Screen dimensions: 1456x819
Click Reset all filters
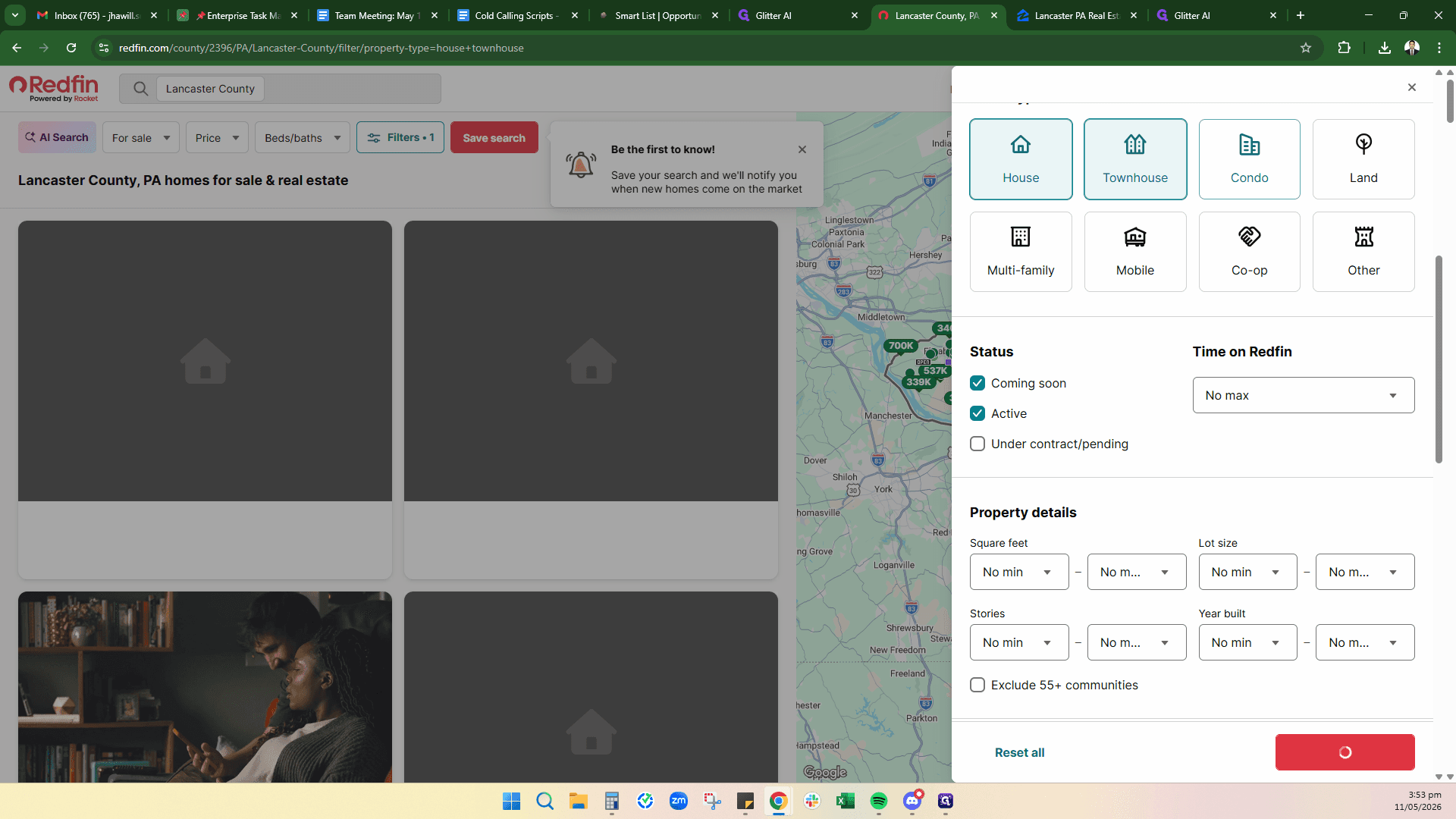tap(1019, 752)
